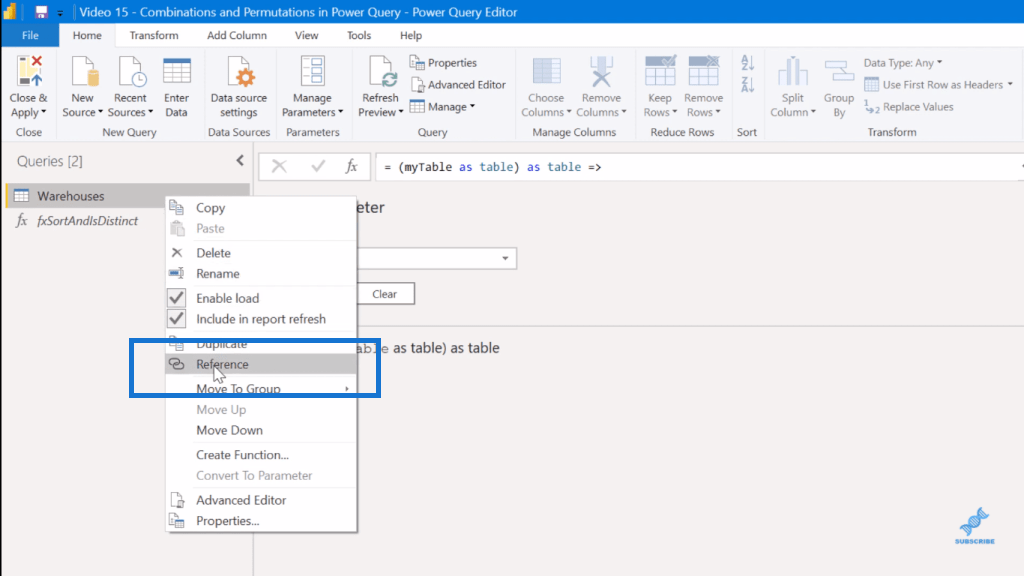Screen dimensions: 1024x576
Task: Cancel the formula with the X icon
Action: 279,167
